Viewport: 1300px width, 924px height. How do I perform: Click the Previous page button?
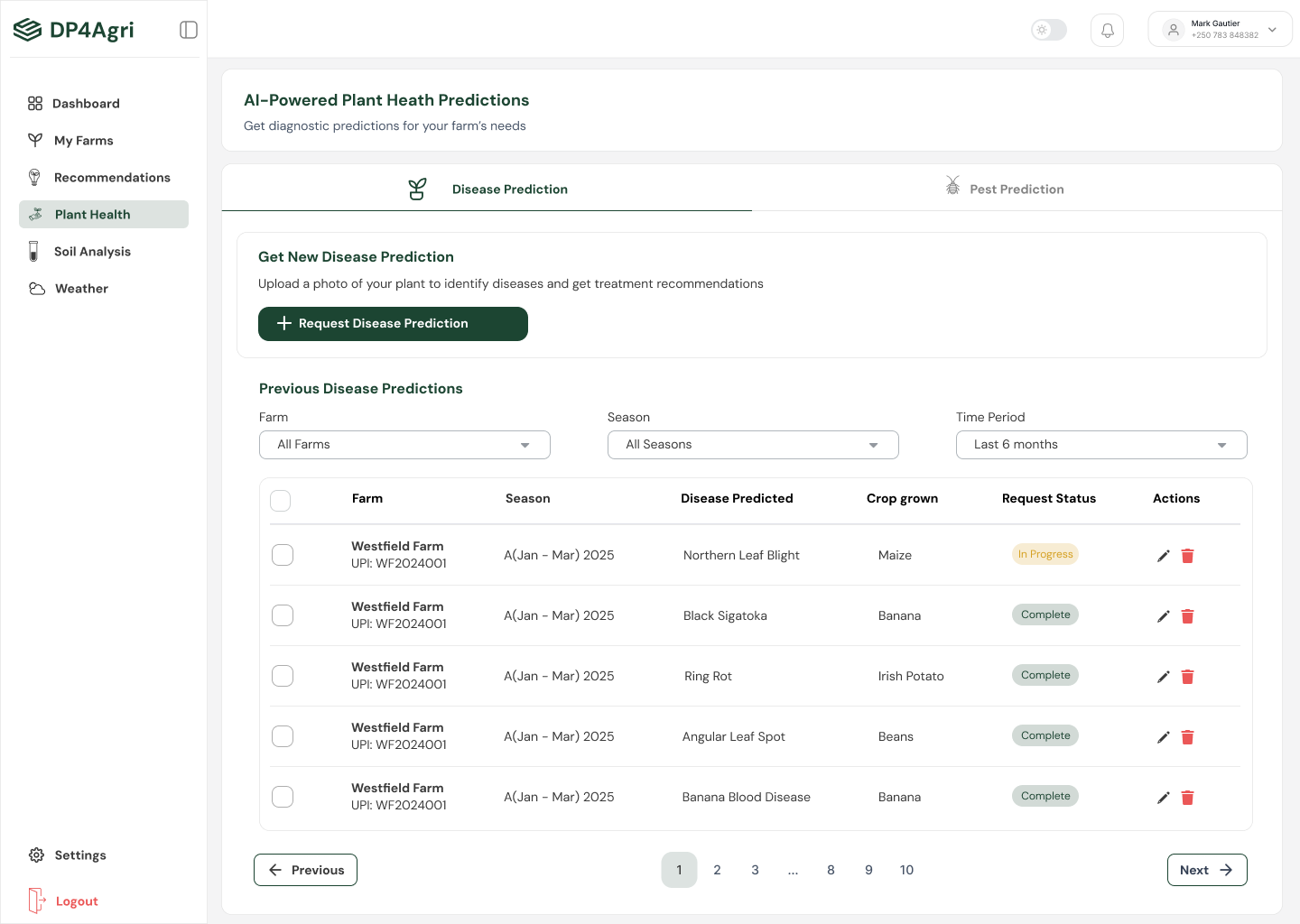tap(305, 870)
